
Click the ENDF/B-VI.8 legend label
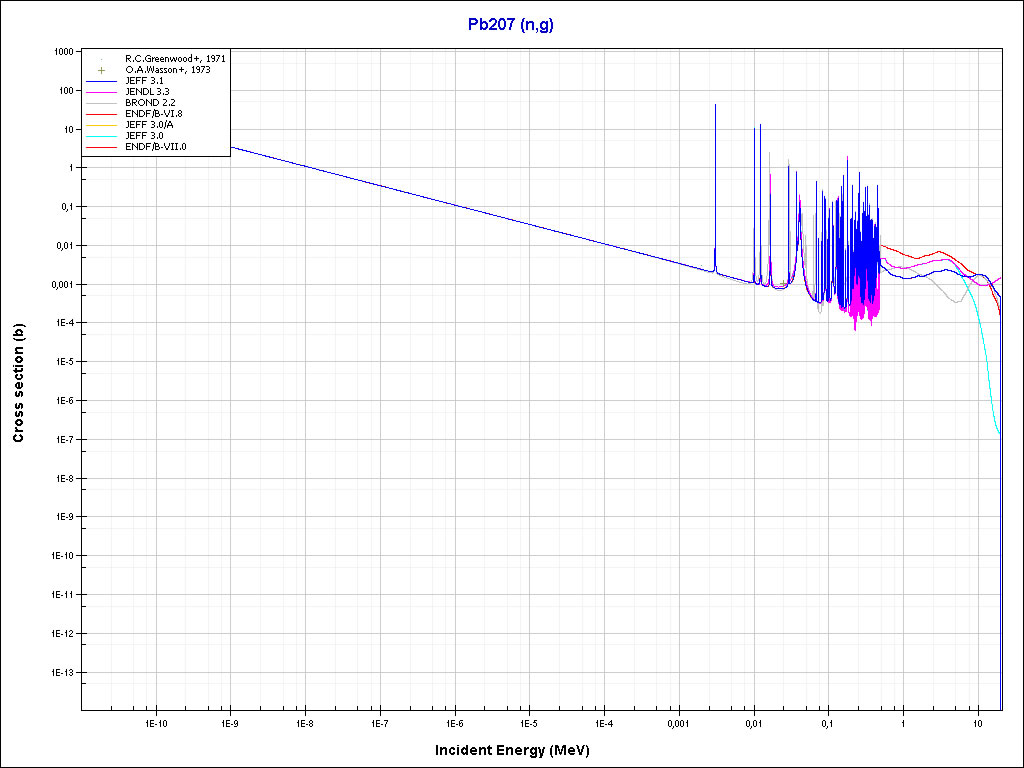point(154,114)
